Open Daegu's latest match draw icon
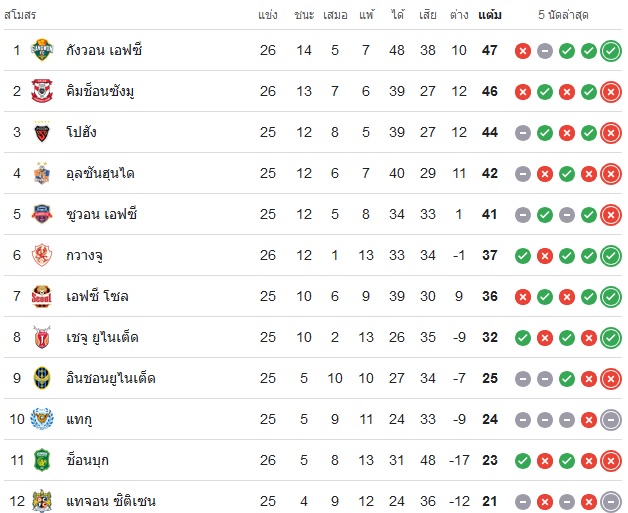Image resolution: width=628 pixels, height=513 pixels. click(611, 420)
